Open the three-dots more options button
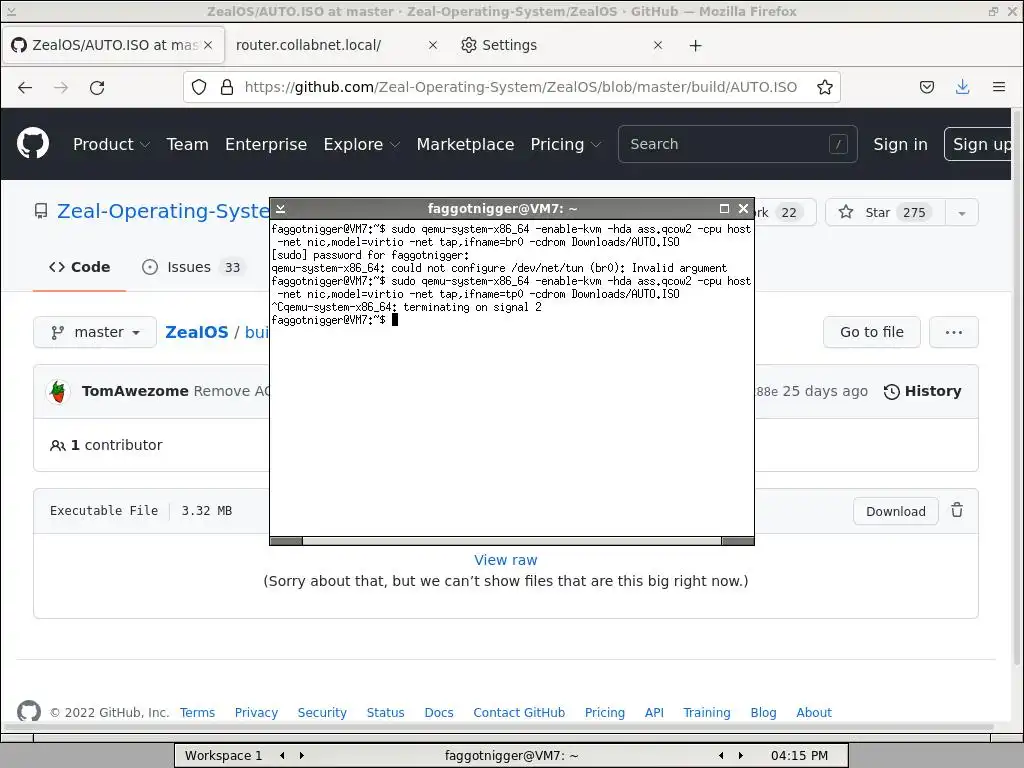Viewport: 1024px width, 768px height. [953, 332]
